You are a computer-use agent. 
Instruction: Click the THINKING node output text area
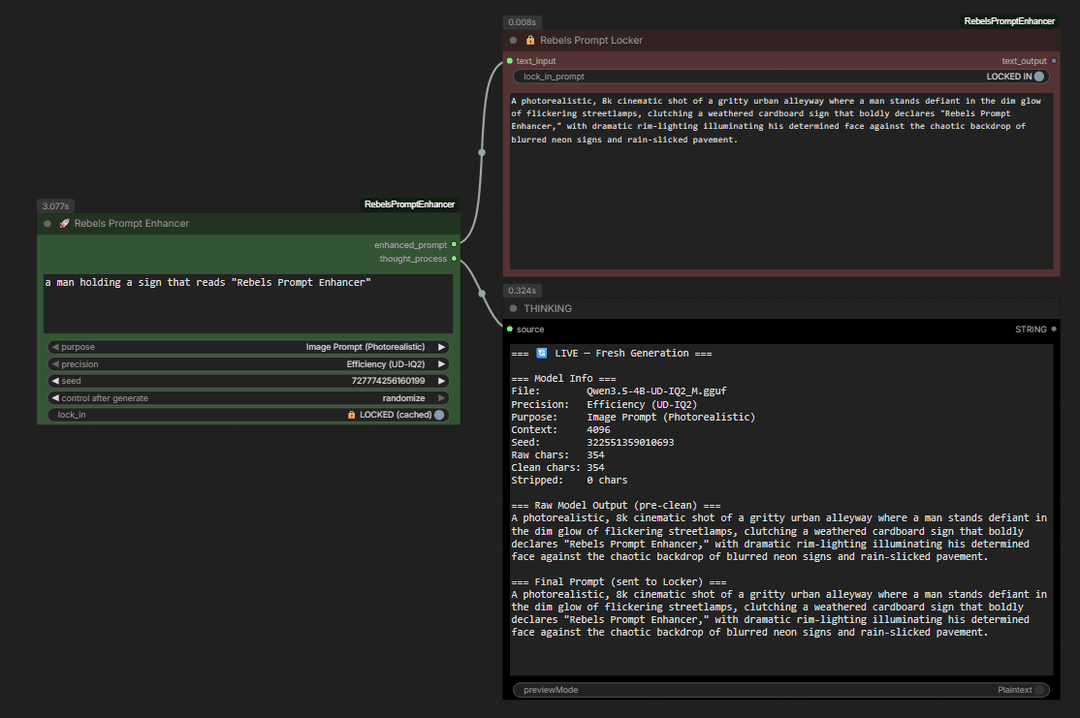tap(781, 510)
